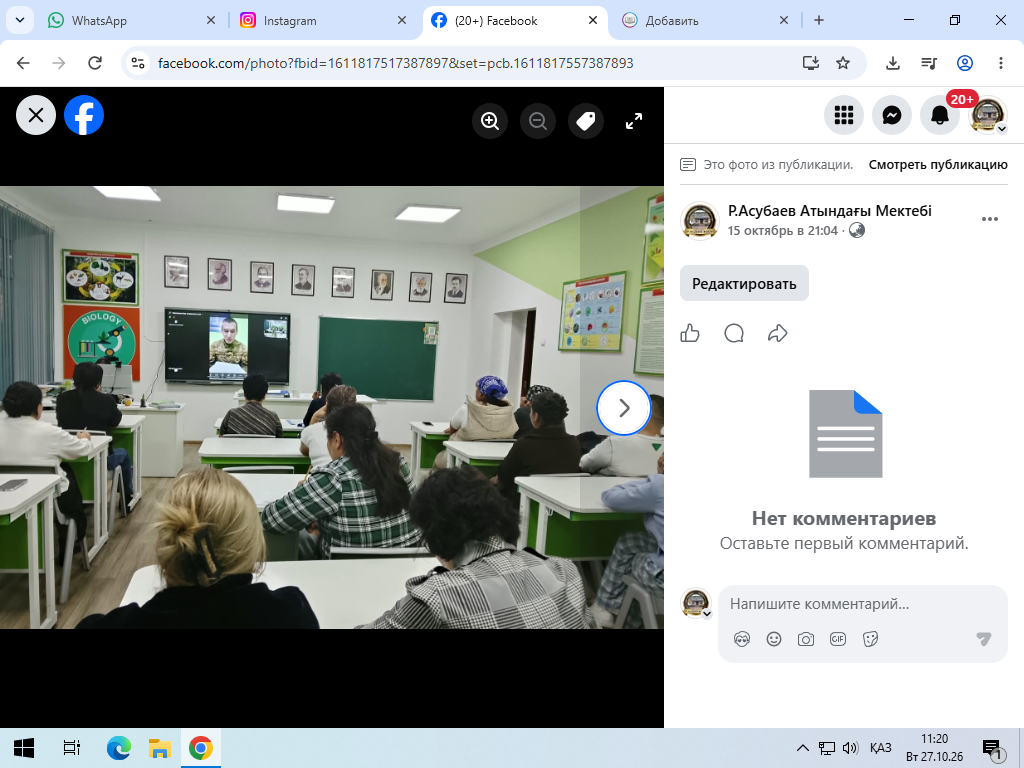This screenshot has height=768, width=1024.
Task: Open Р.Асубаев Атындағы Мектебі page name
Action: [x=829, y=211]
